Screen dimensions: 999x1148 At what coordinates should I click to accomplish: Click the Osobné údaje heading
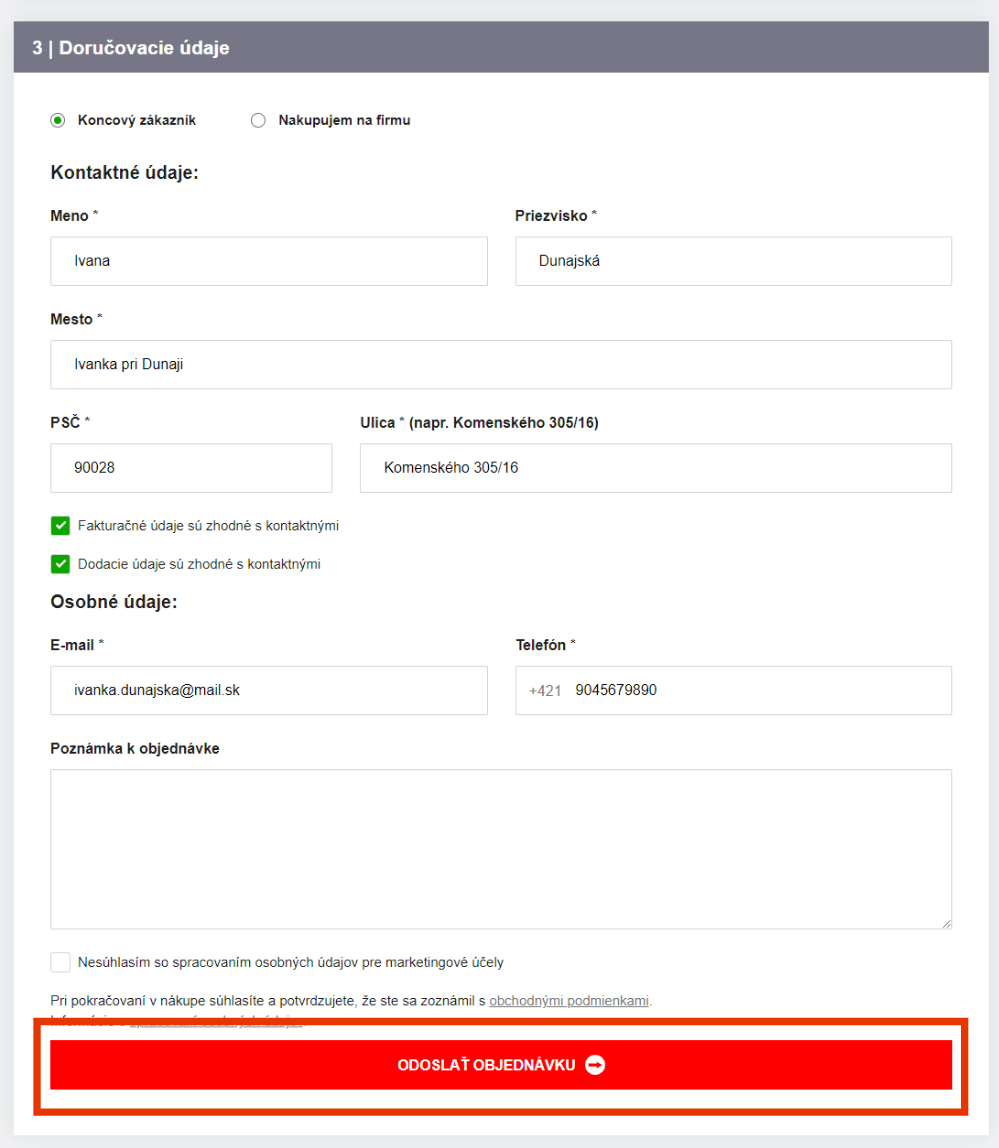(x=114, y=603)
